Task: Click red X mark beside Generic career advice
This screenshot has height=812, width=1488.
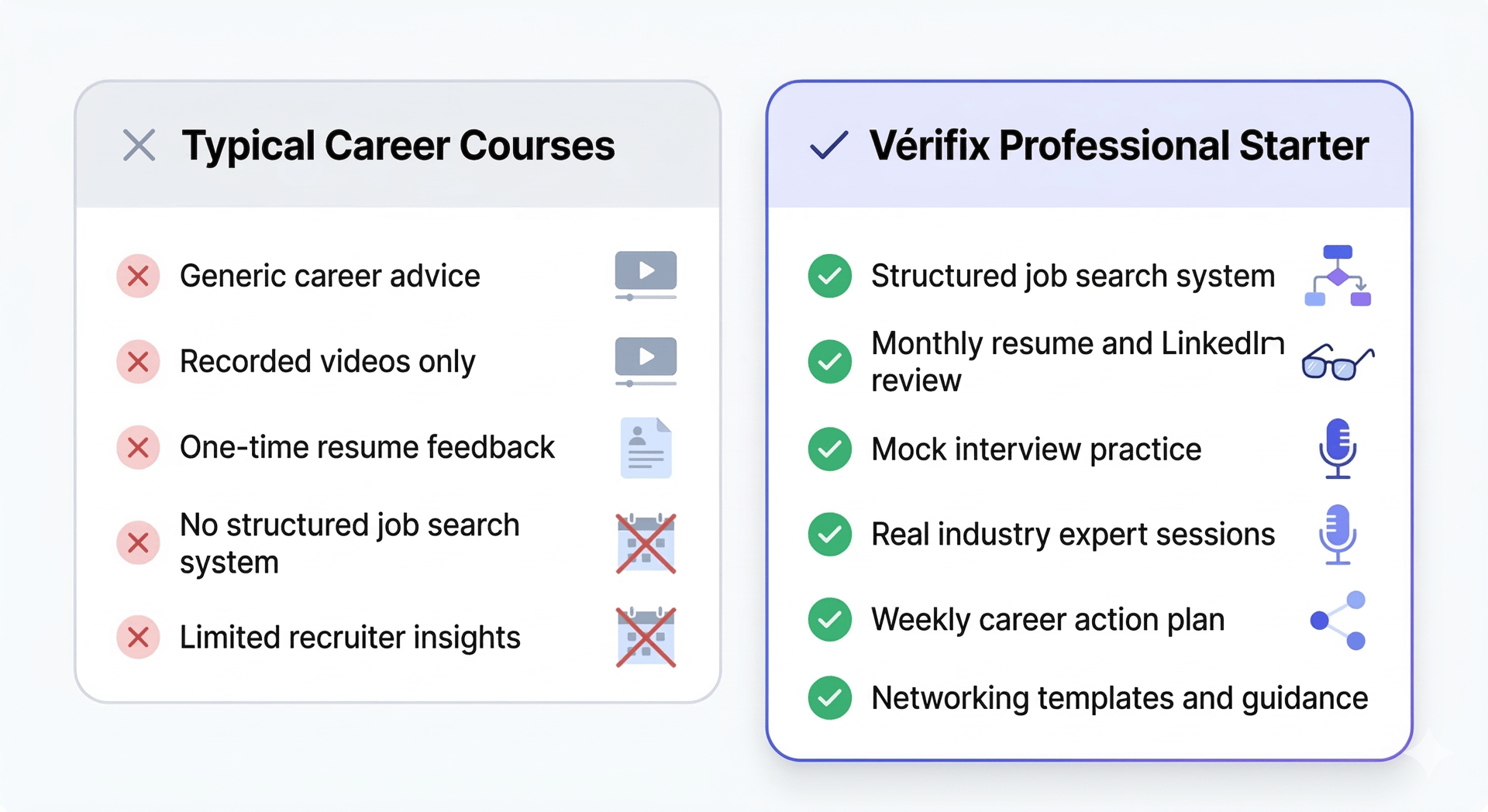Action: pyautogui.click(x=138, y=276)
